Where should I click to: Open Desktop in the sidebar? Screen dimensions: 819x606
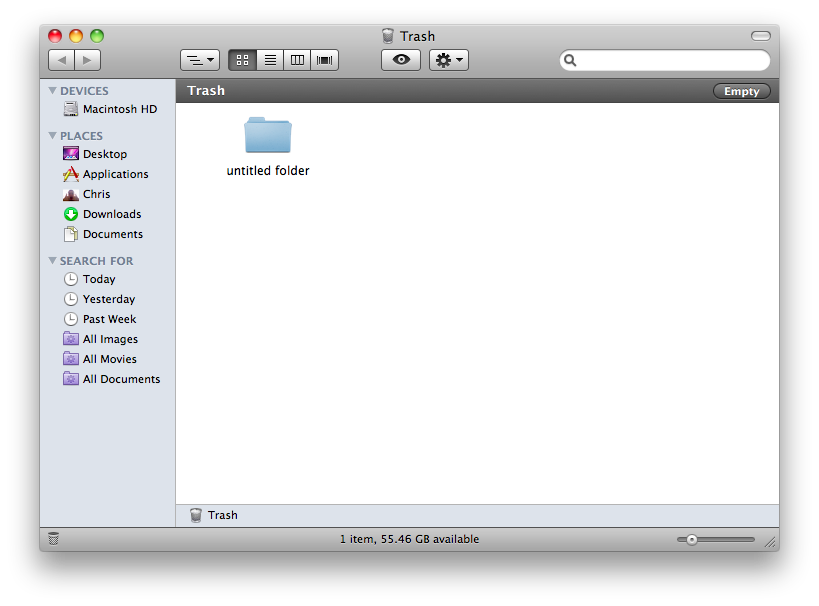(x=108, y=154)
